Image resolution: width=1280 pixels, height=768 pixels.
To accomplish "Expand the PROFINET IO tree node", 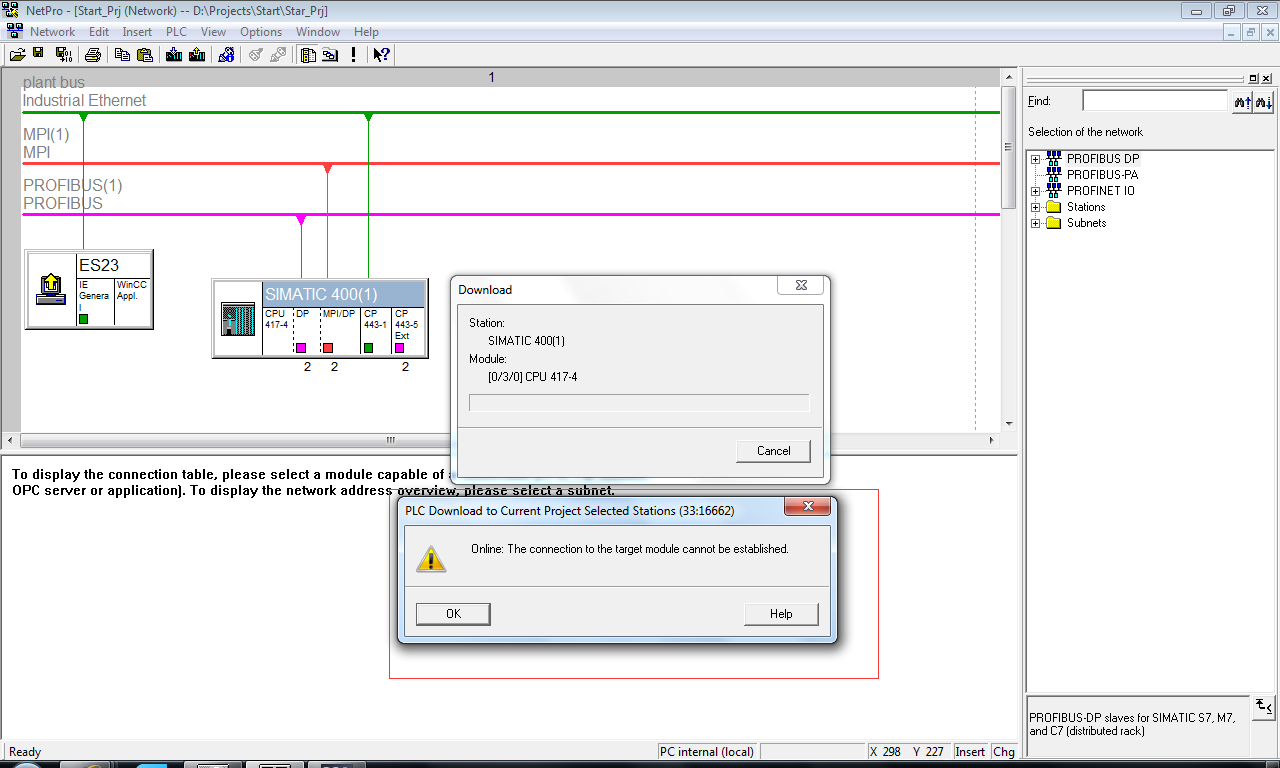I will pyautogui.click(x=1036, y=191).
